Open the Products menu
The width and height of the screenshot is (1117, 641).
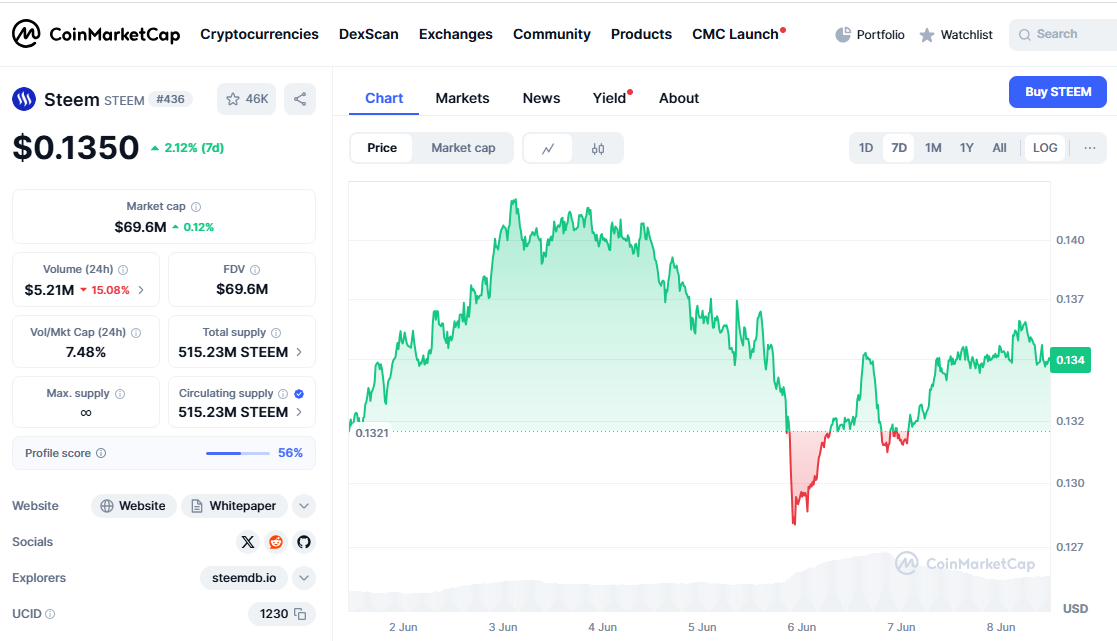click(x=641, y=34)
